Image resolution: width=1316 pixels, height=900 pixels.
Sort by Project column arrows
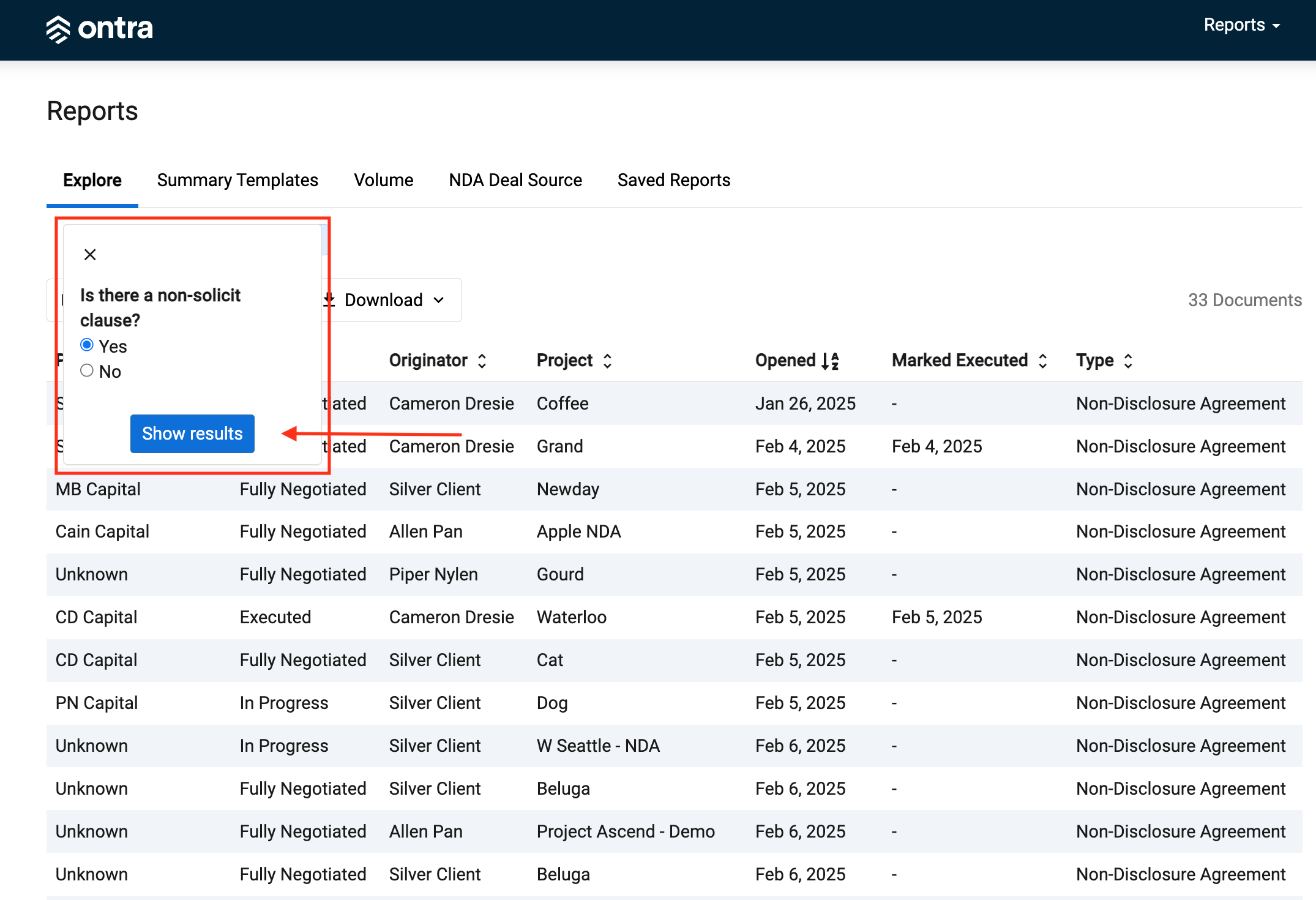pos(607,361)
